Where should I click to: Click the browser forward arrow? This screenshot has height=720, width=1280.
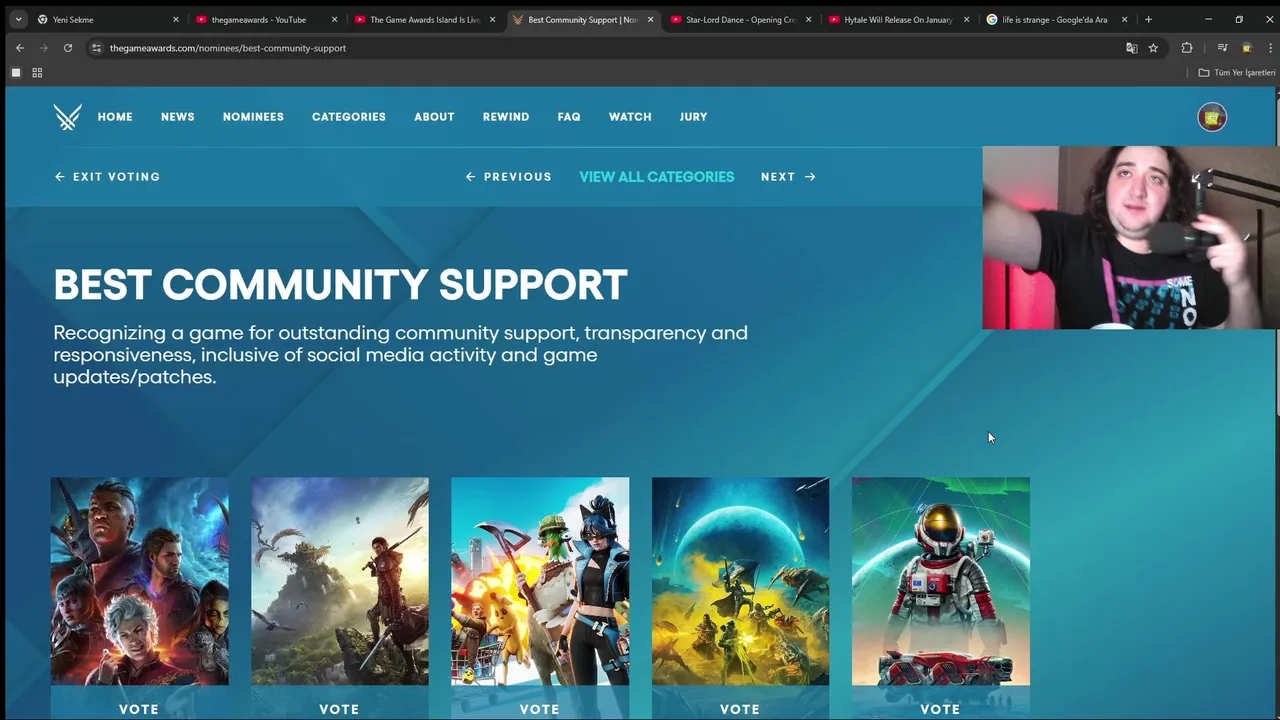pyautogui.click(x=43, y=48)
